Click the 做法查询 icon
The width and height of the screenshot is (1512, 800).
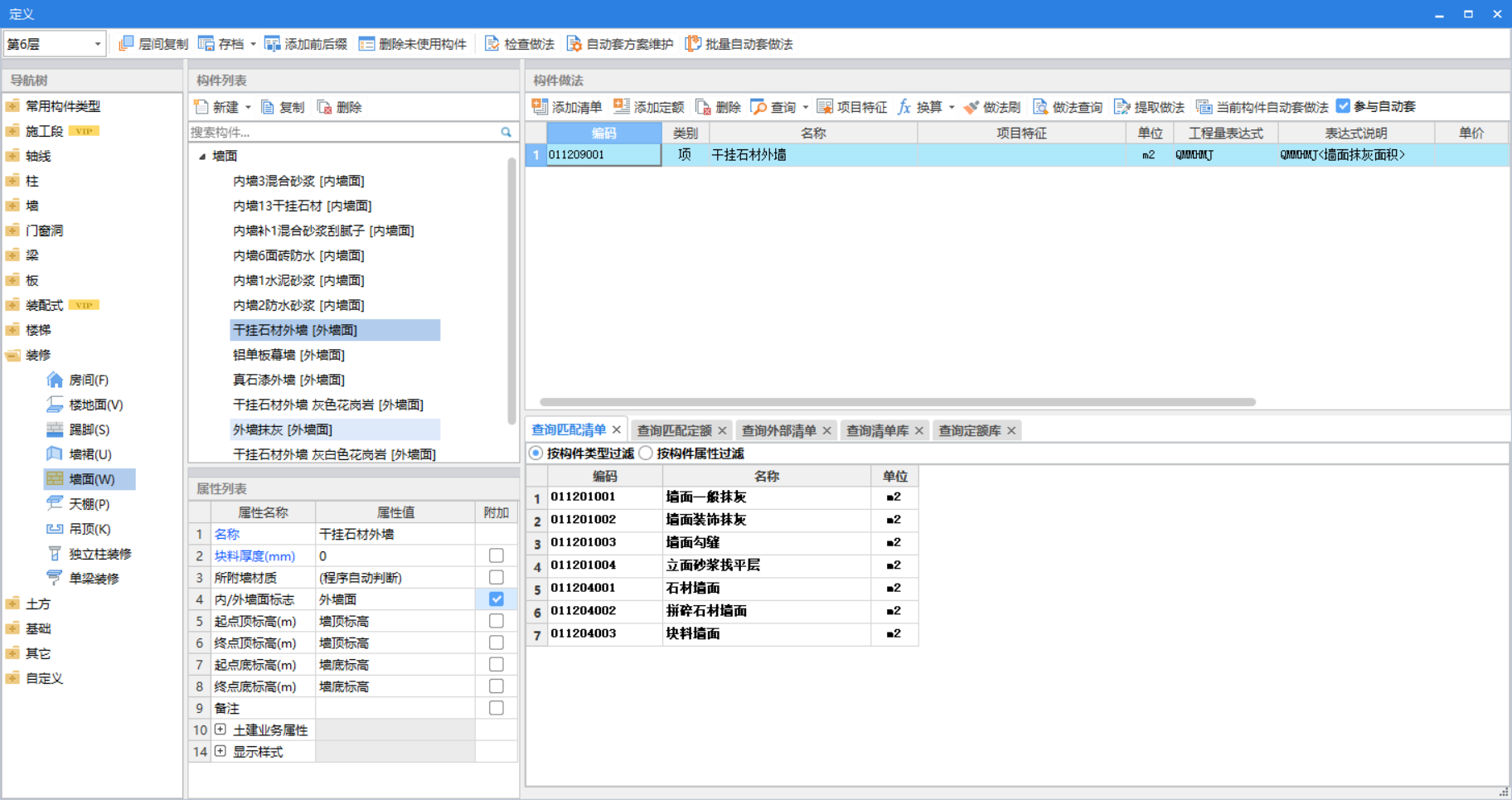1040,107
